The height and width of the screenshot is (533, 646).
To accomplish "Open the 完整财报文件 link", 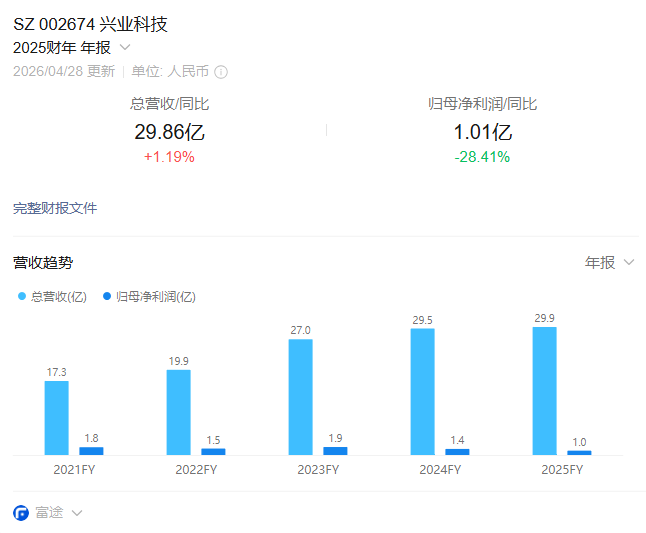I will click(x=55, y=208).
